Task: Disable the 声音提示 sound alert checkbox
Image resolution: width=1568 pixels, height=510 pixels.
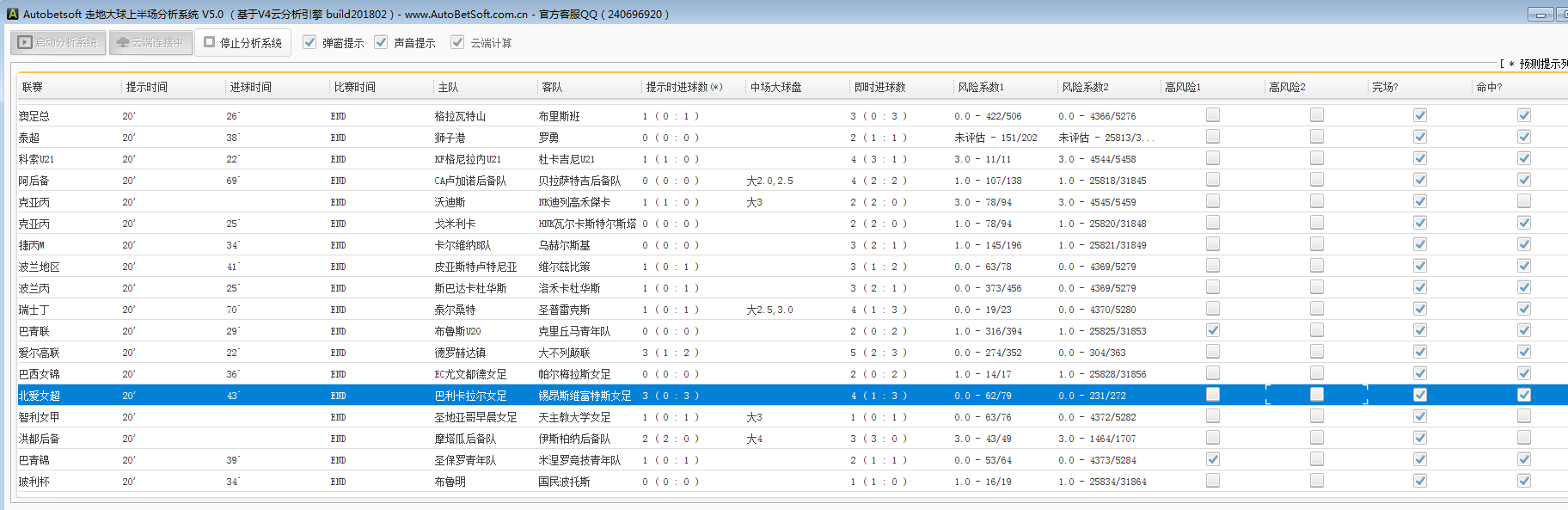Action: (381, 42)
